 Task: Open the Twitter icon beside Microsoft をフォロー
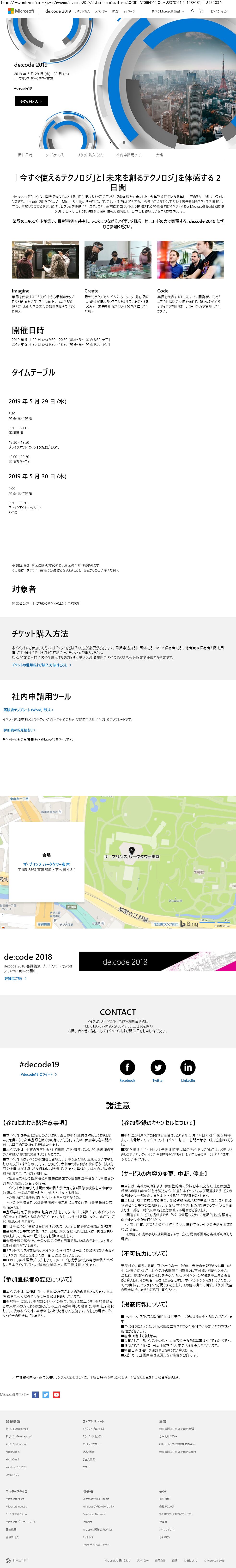tap(46, 1395)
